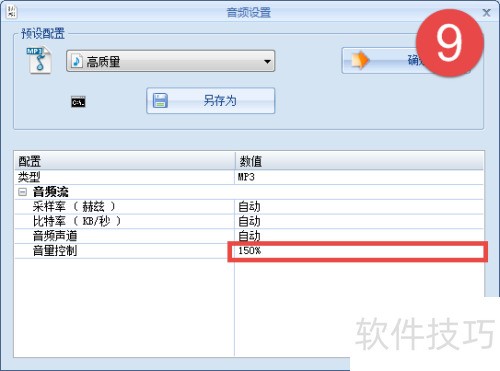Click the MP3 file format icon
The width and height of the screenshot is (500, 371).
tap(39, 60)
